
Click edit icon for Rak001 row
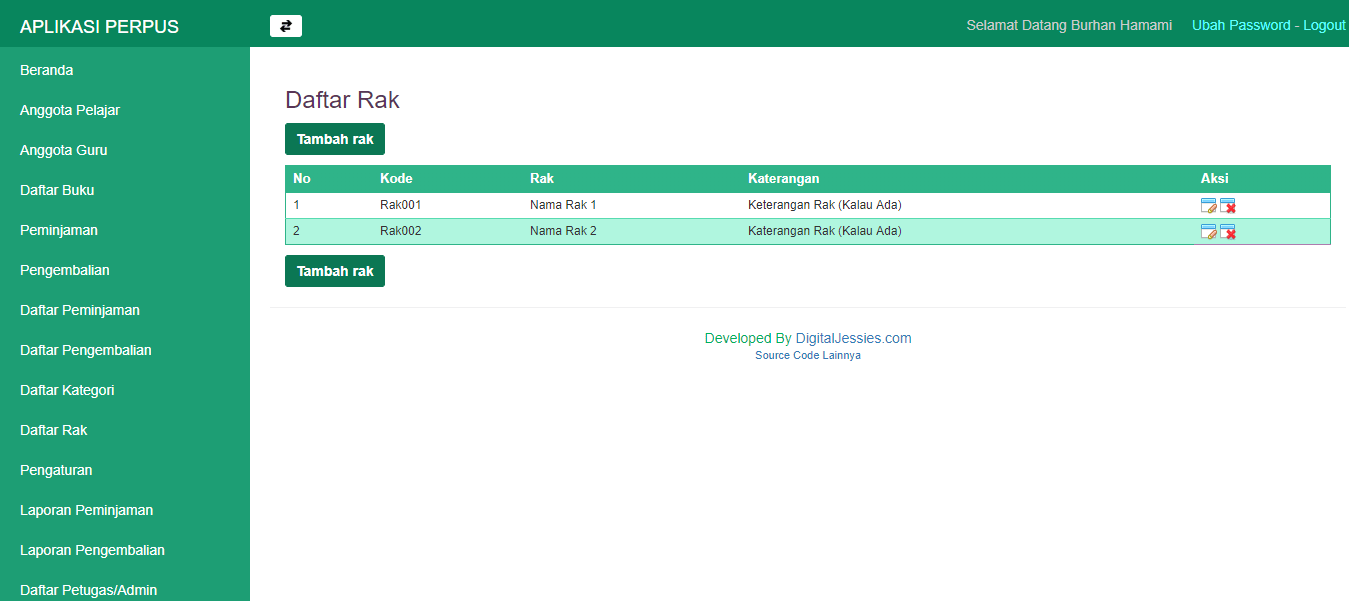point(1208,206)
